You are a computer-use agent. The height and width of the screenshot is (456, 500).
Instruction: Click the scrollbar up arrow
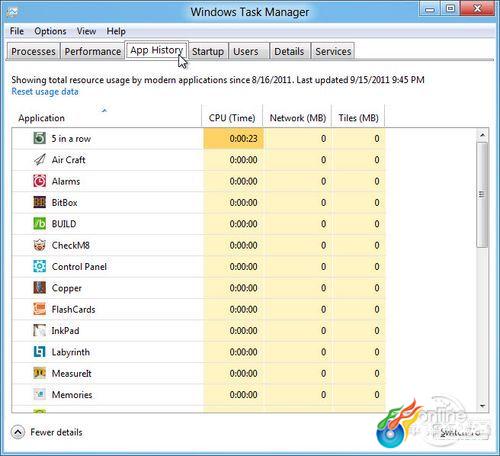coord(482,135)
